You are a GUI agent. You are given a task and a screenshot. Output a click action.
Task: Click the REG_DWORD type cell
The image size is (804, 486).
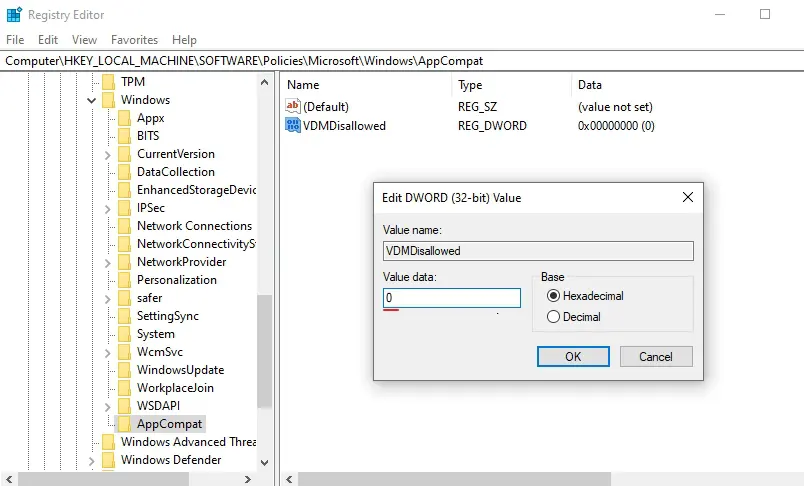coord(492,126)
